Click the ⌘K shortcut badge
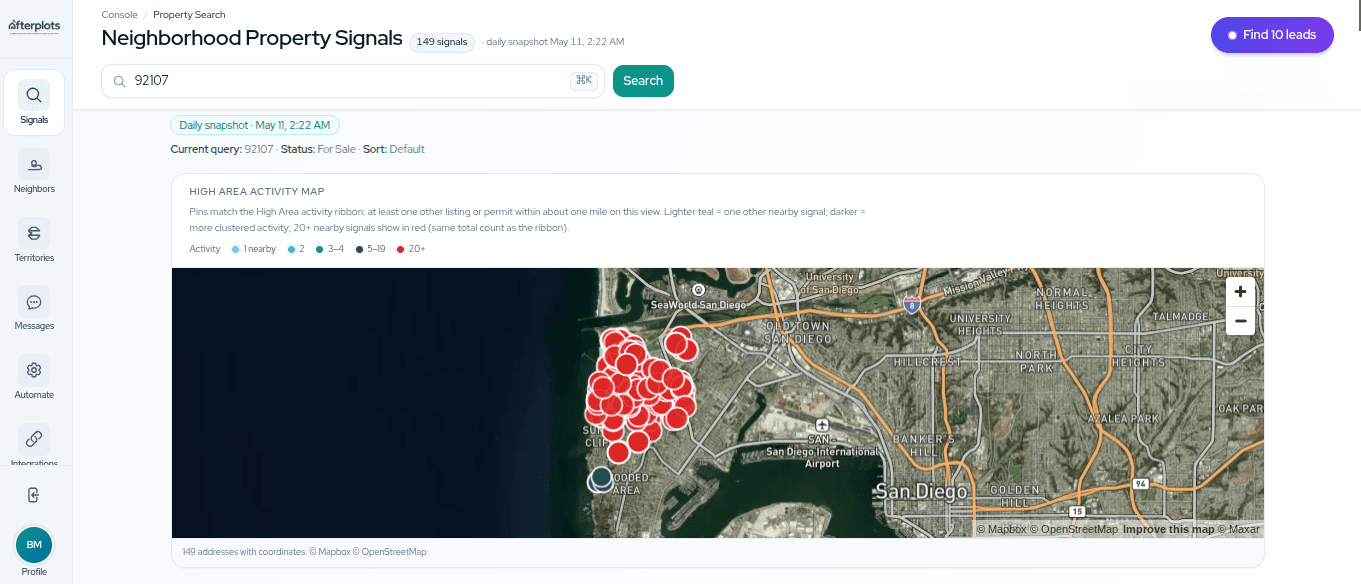 (x=584, y=81)
